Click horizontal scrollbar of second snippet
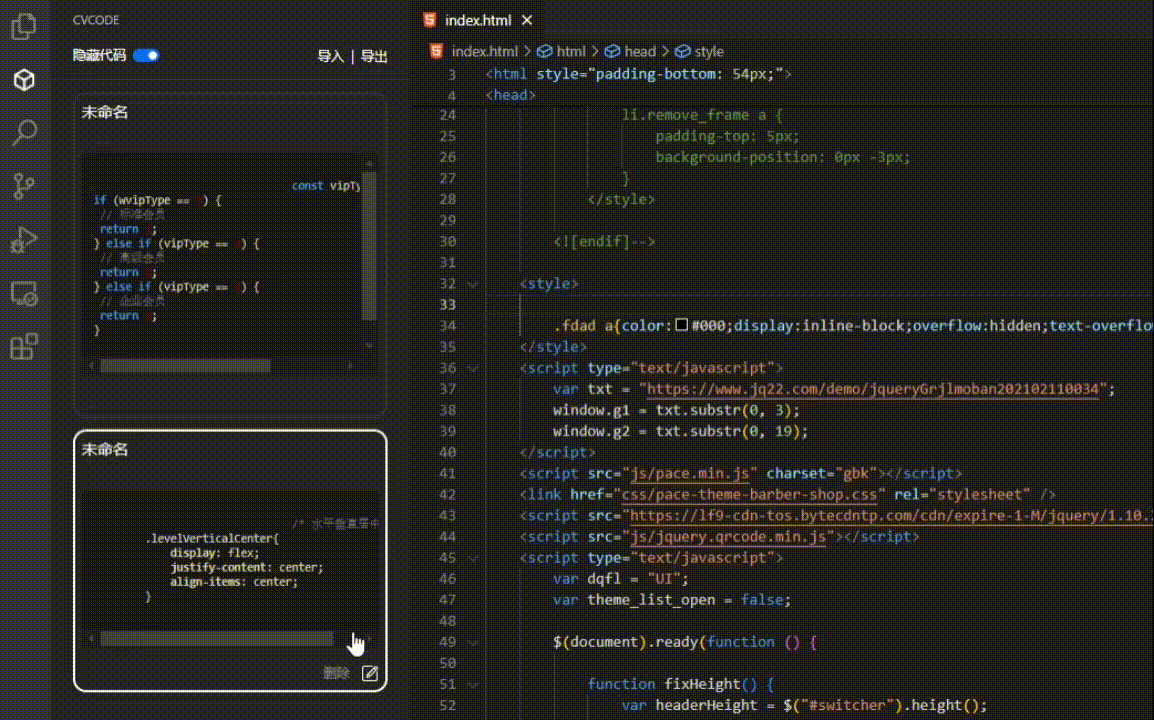 (x=216, y=638)
